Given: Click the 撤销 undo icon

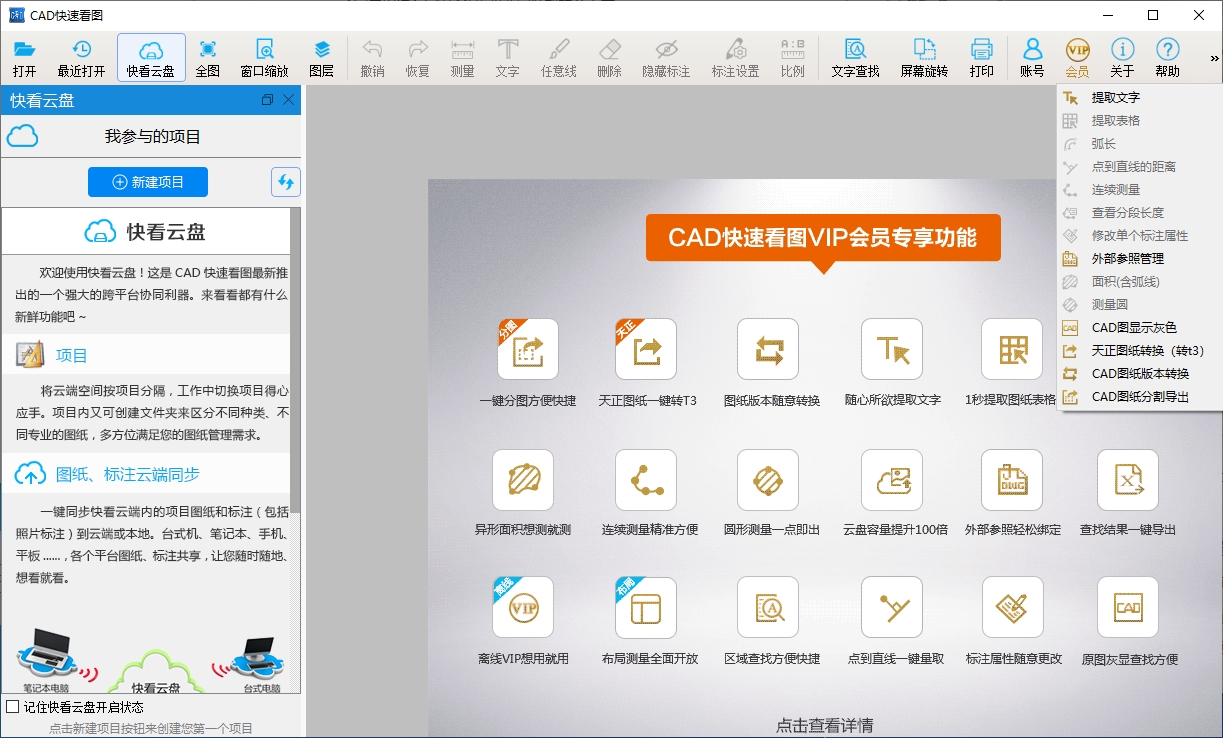Looking at the screenshot, I should pos(372,58).
